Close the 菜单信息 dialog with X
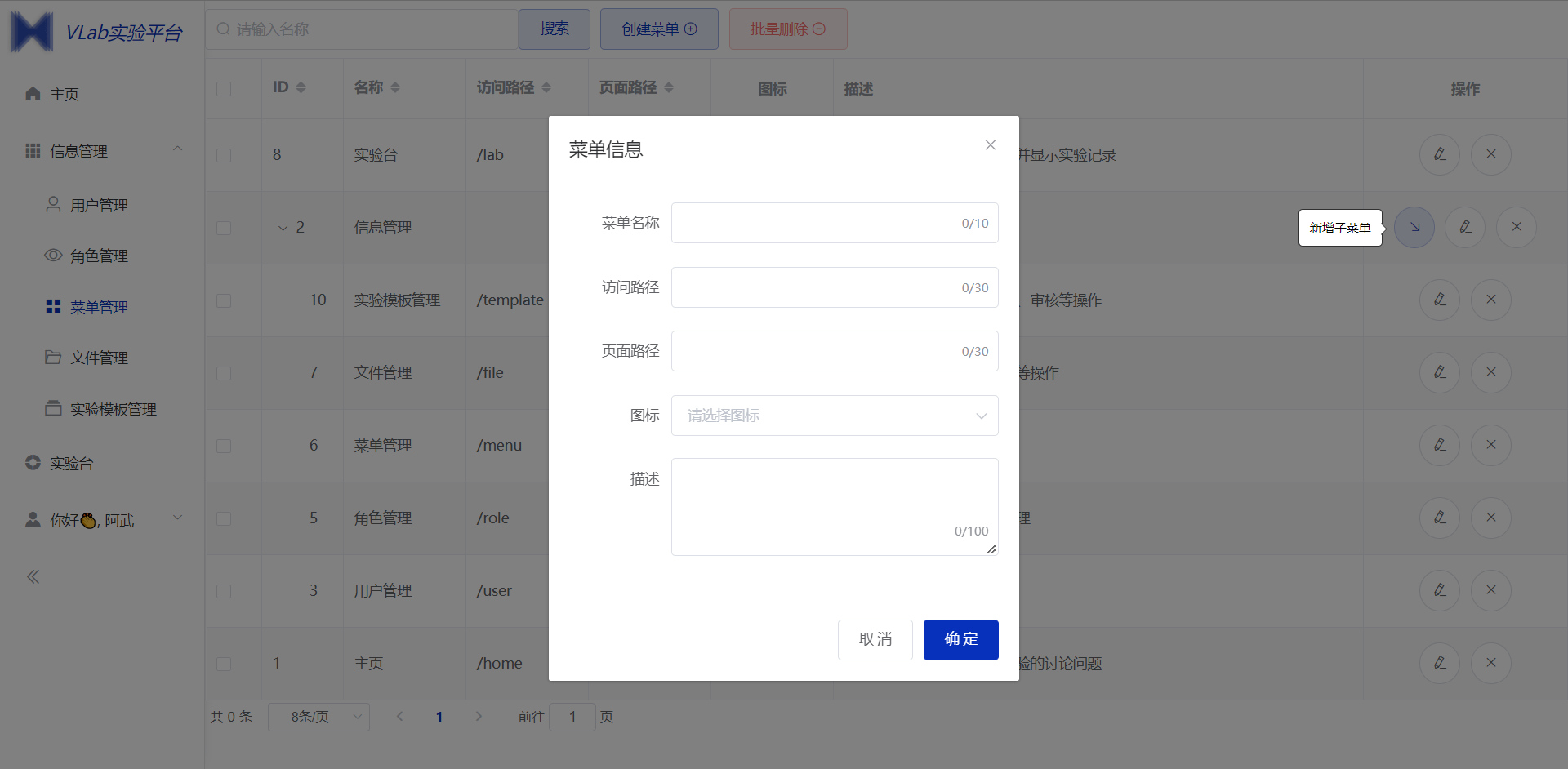1568x769 pixels. tap(990, 145)
